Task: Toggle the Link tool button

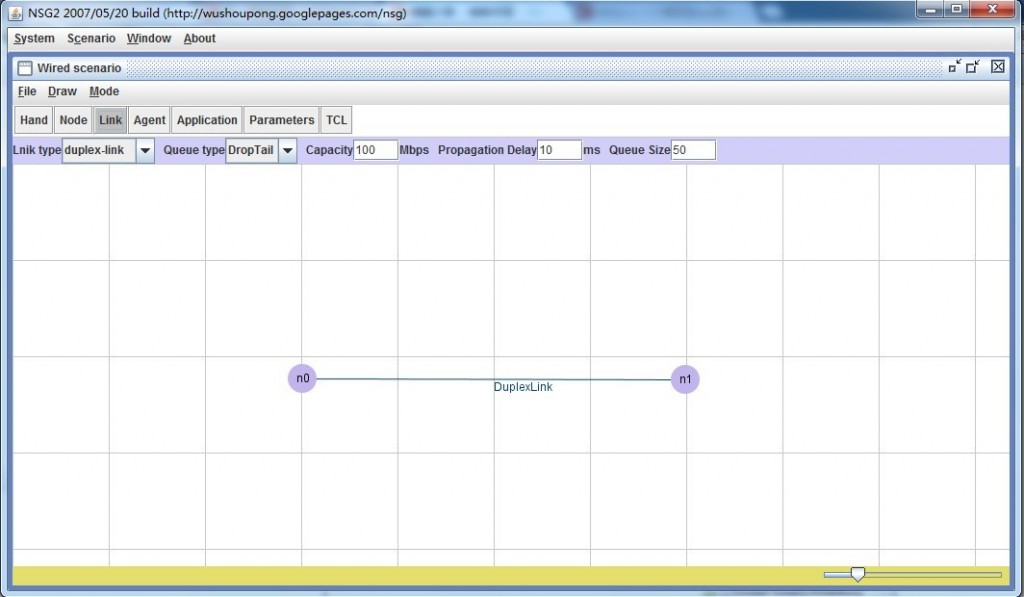Action: point(110,120)
